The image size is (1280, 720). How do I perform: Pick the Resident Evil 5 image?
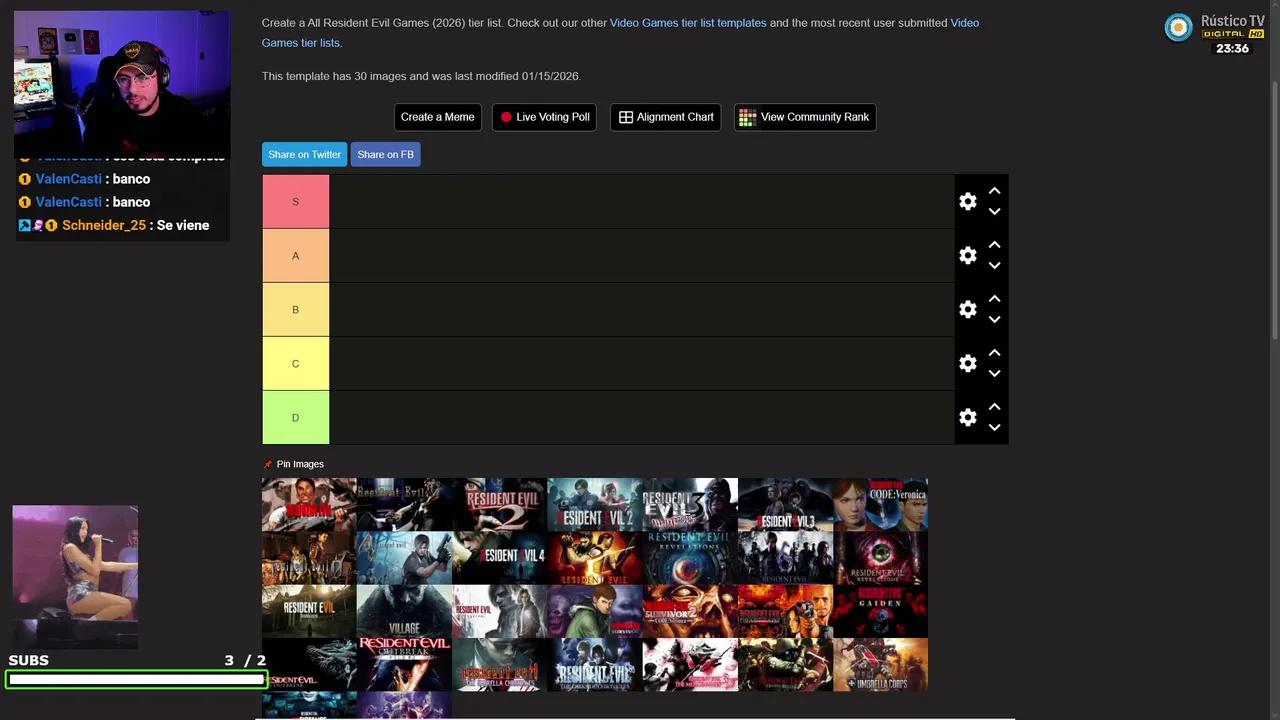[x=594, y=558]
